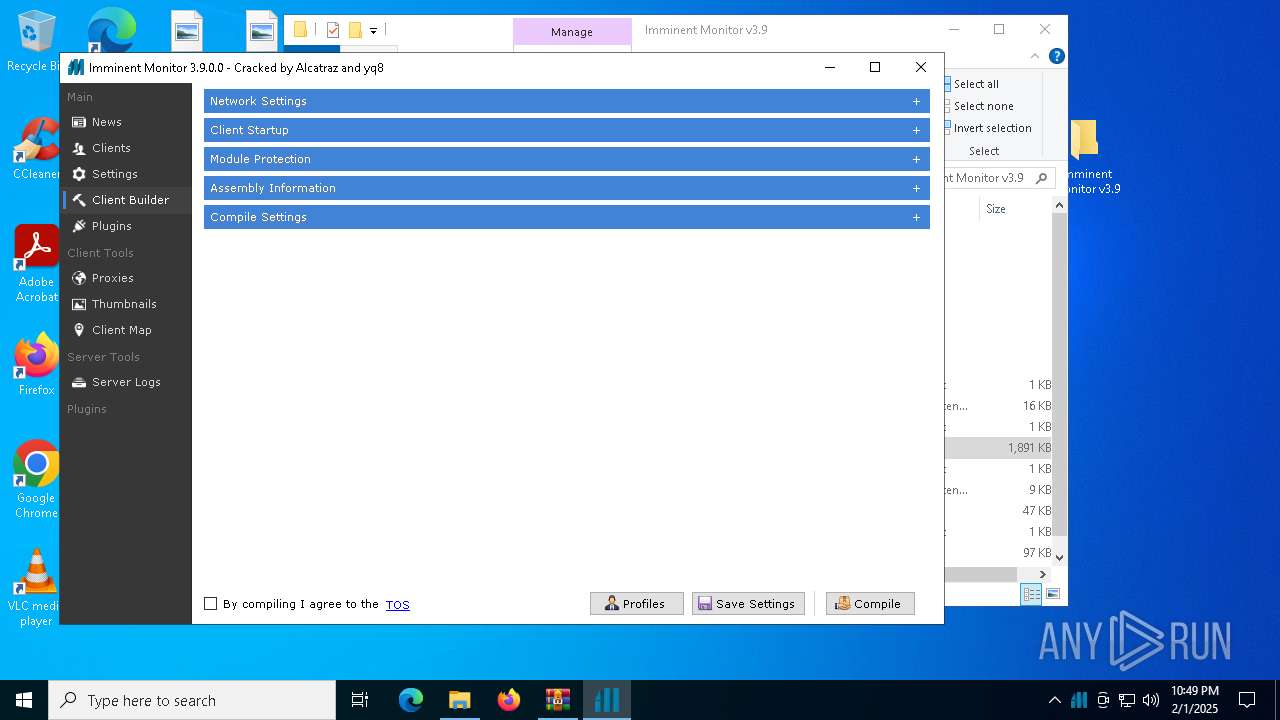This screenshot has height=720, width=1280.
Task: Select the Recycle Bin desktop icon
Action: coord(34,42)
